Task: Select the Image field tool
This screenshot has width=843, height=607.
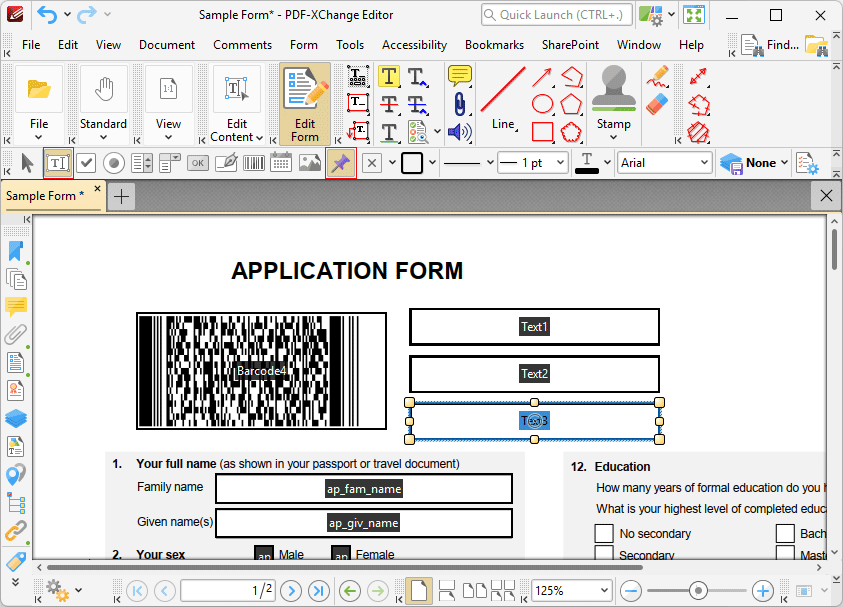Action: pos(310,163)
